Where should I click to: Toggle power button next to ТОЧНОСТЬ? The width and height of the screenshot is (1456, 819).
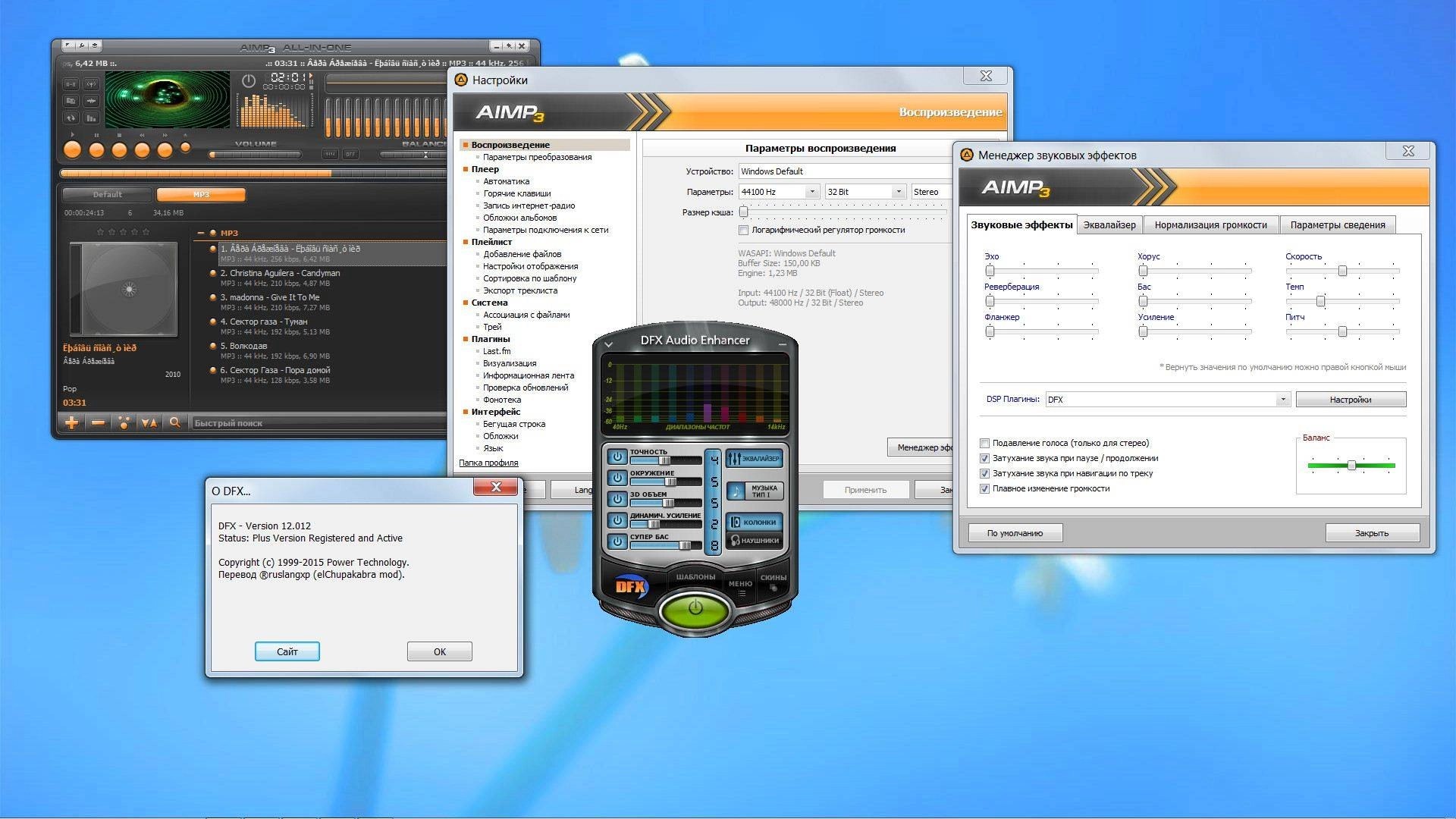coord(617,457)
